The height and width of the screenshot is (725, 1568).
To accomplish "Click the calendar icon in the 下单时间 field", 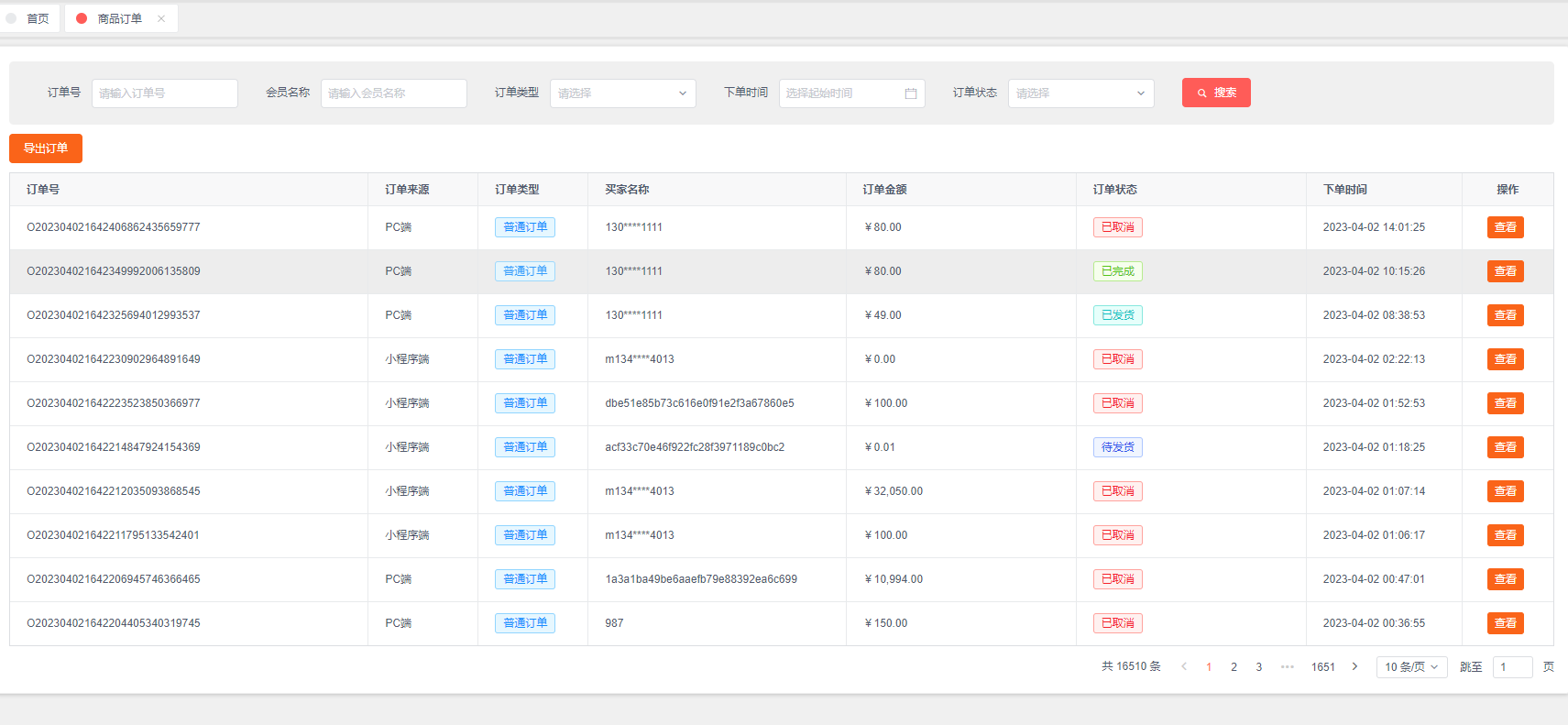I will [910, 93].
